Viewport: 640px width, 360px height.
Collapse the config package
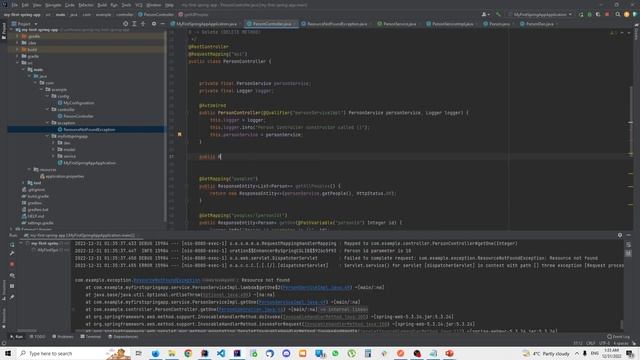[x=47, y=96]
